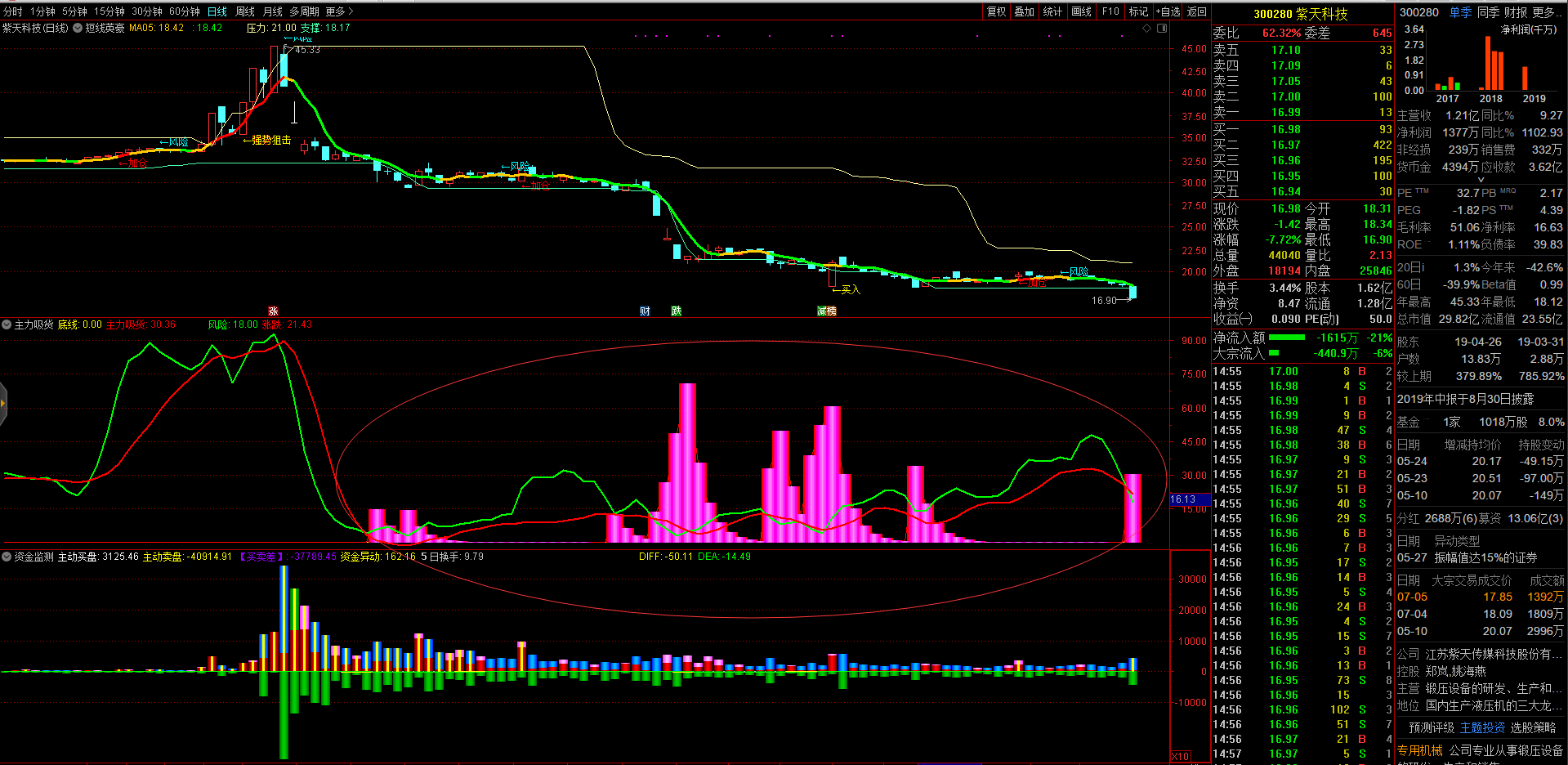Screen dimensions: 1568x765
Task: Click the 05-24 增减持 row
Action: click(x=1480, y=461)
